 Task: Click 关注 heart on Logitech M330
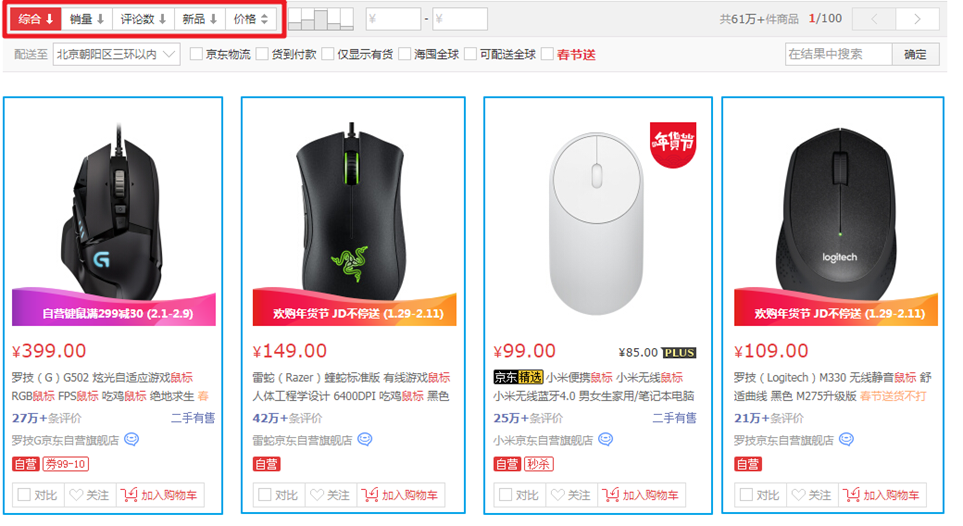click(x=812, y=495)
